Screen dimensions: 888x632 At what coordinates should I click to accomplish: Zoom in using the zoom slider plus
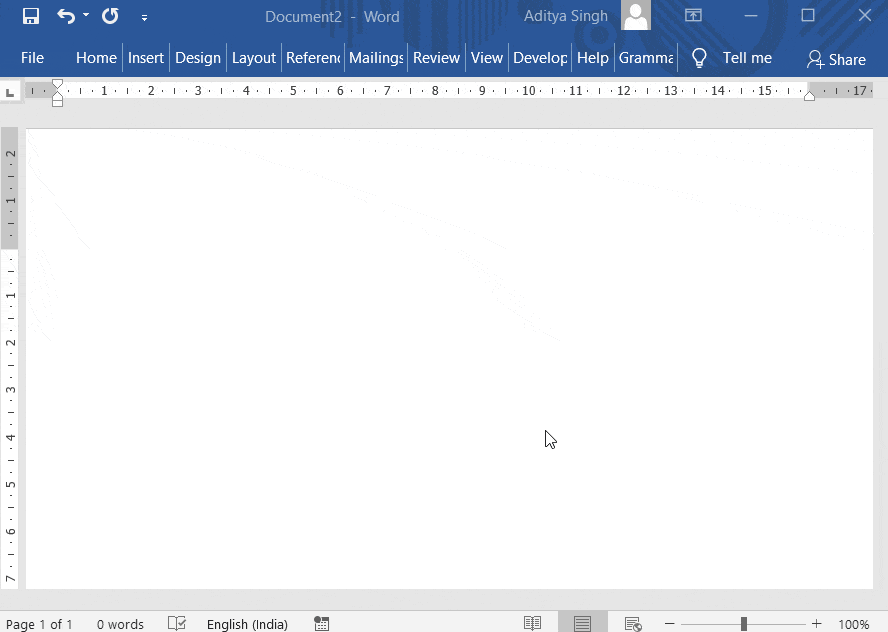click(x=815, y=623)
